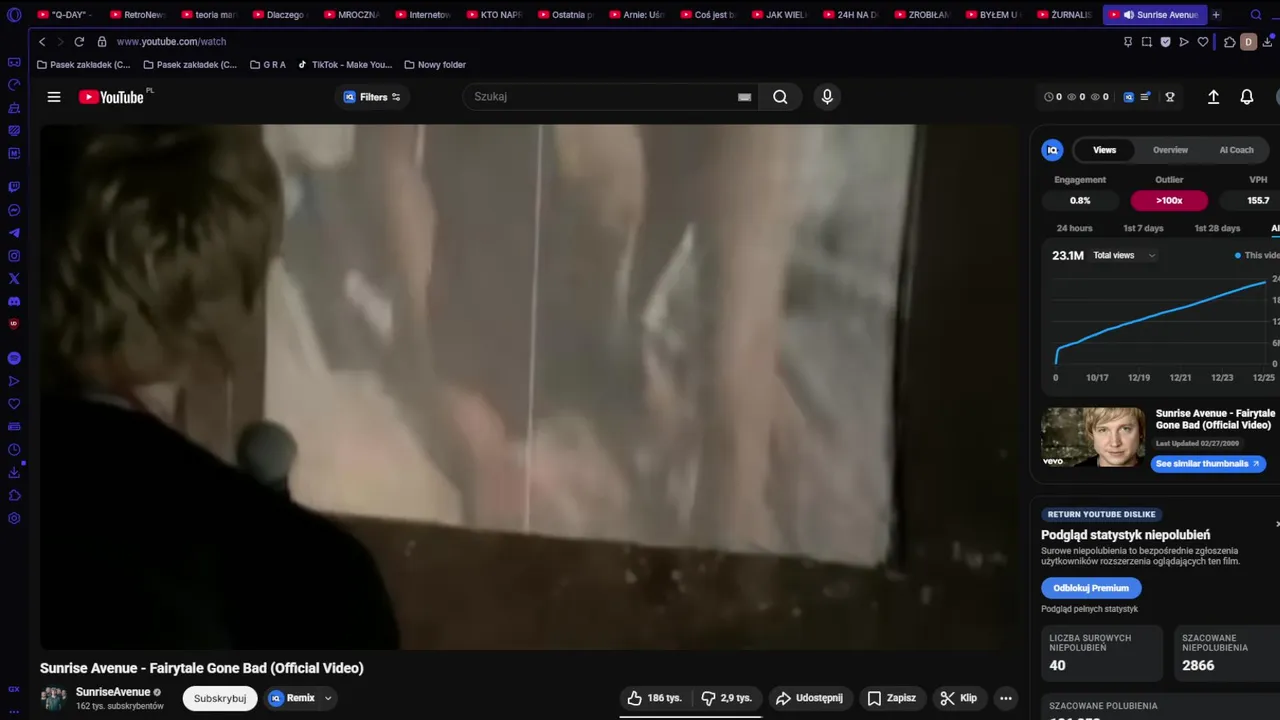Switch to the Overview tab
The width and height of the screenshot is (1280, 720).
tap(1170, 150)
